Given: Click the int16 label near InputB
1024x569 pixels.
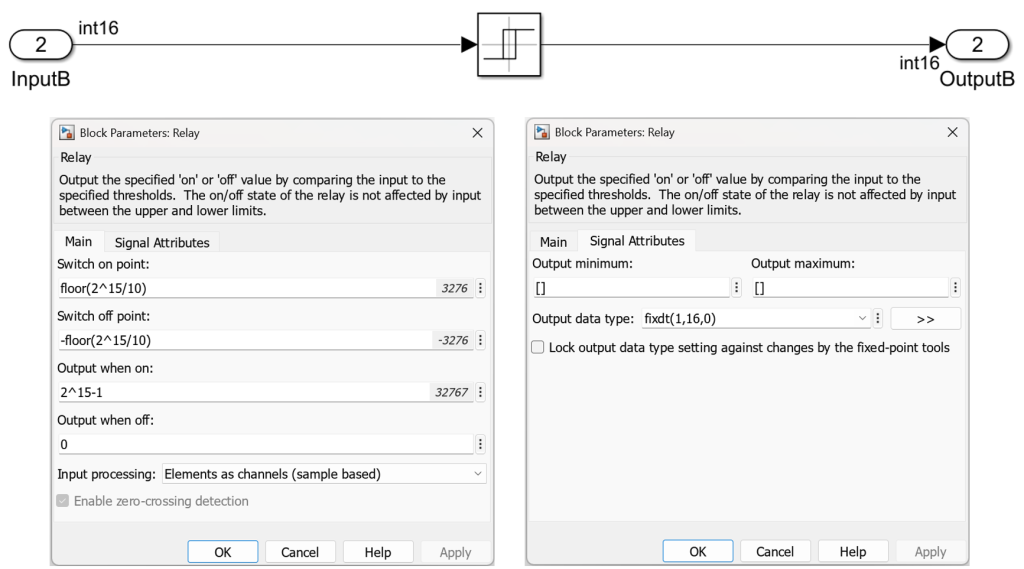Looking at the screenshot, I should point(99,28).
